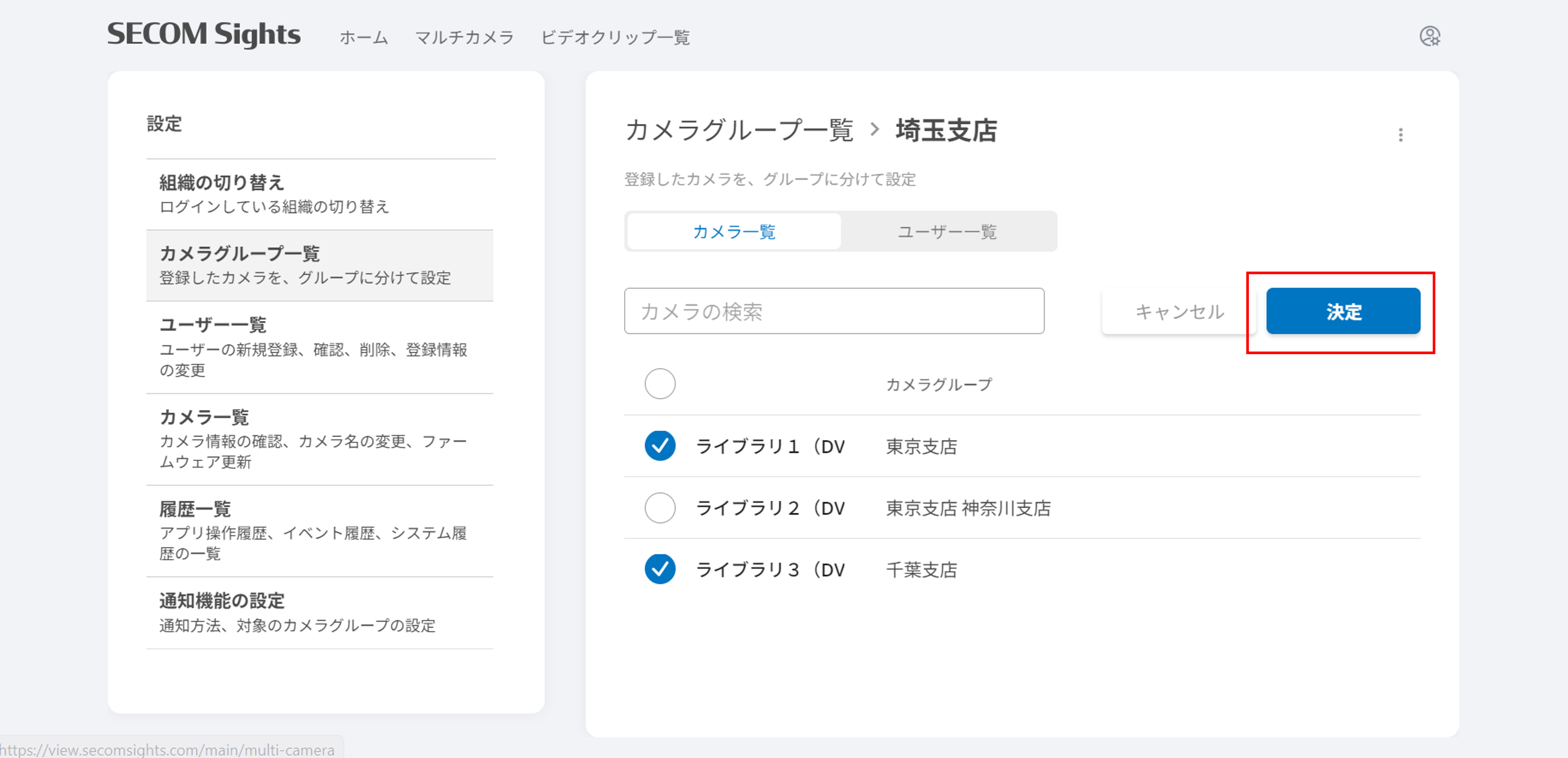Click the 設定 sidebar heading
The image size is (1568, 758).
[x=164, y=124]
